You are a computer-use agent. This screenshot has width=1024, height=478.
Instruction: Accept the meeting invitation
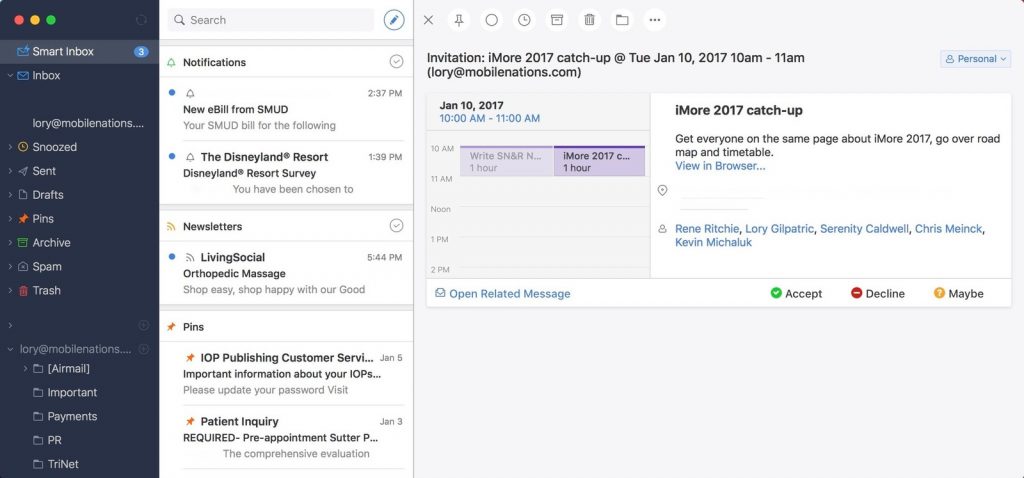[x=796, y=294]
